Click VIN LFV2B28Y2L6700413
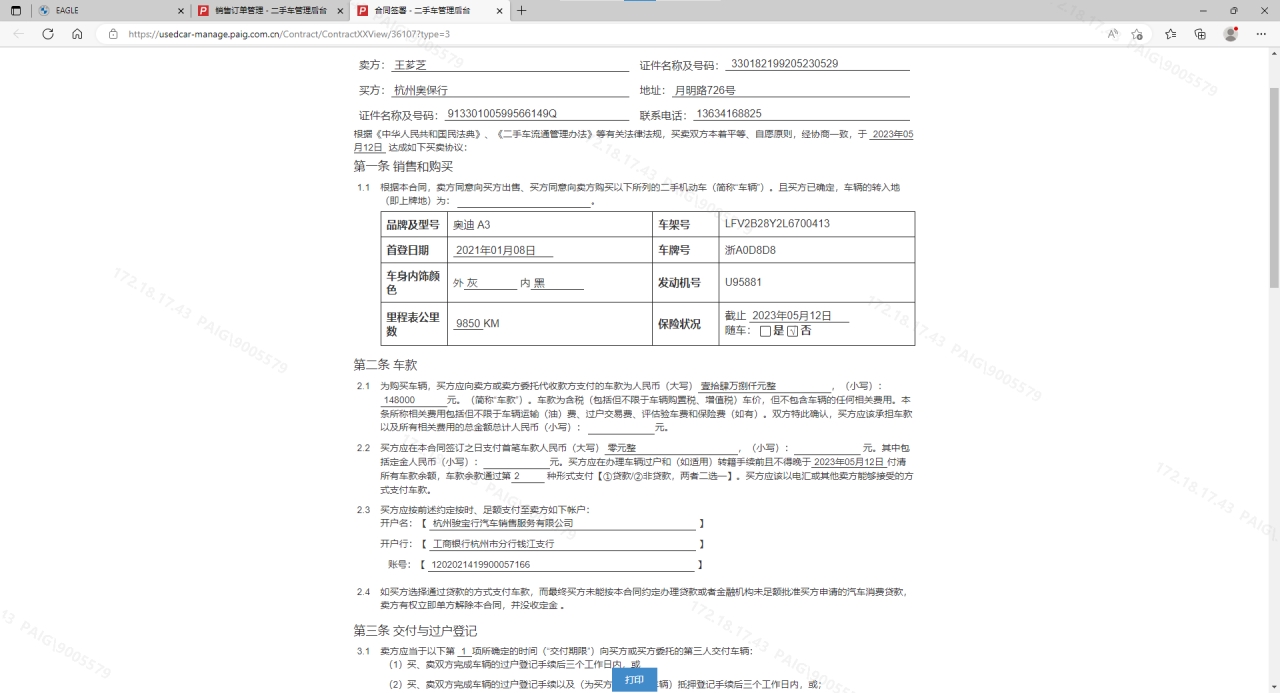1280x693 pixels. click(777, 224)
